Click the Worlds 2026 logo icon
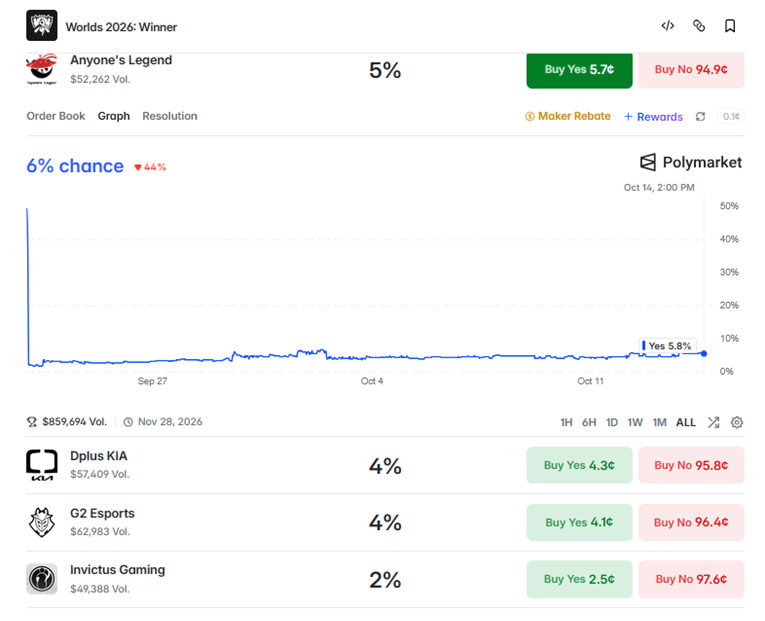Screen dimensions: 765x621 point(41,25)
